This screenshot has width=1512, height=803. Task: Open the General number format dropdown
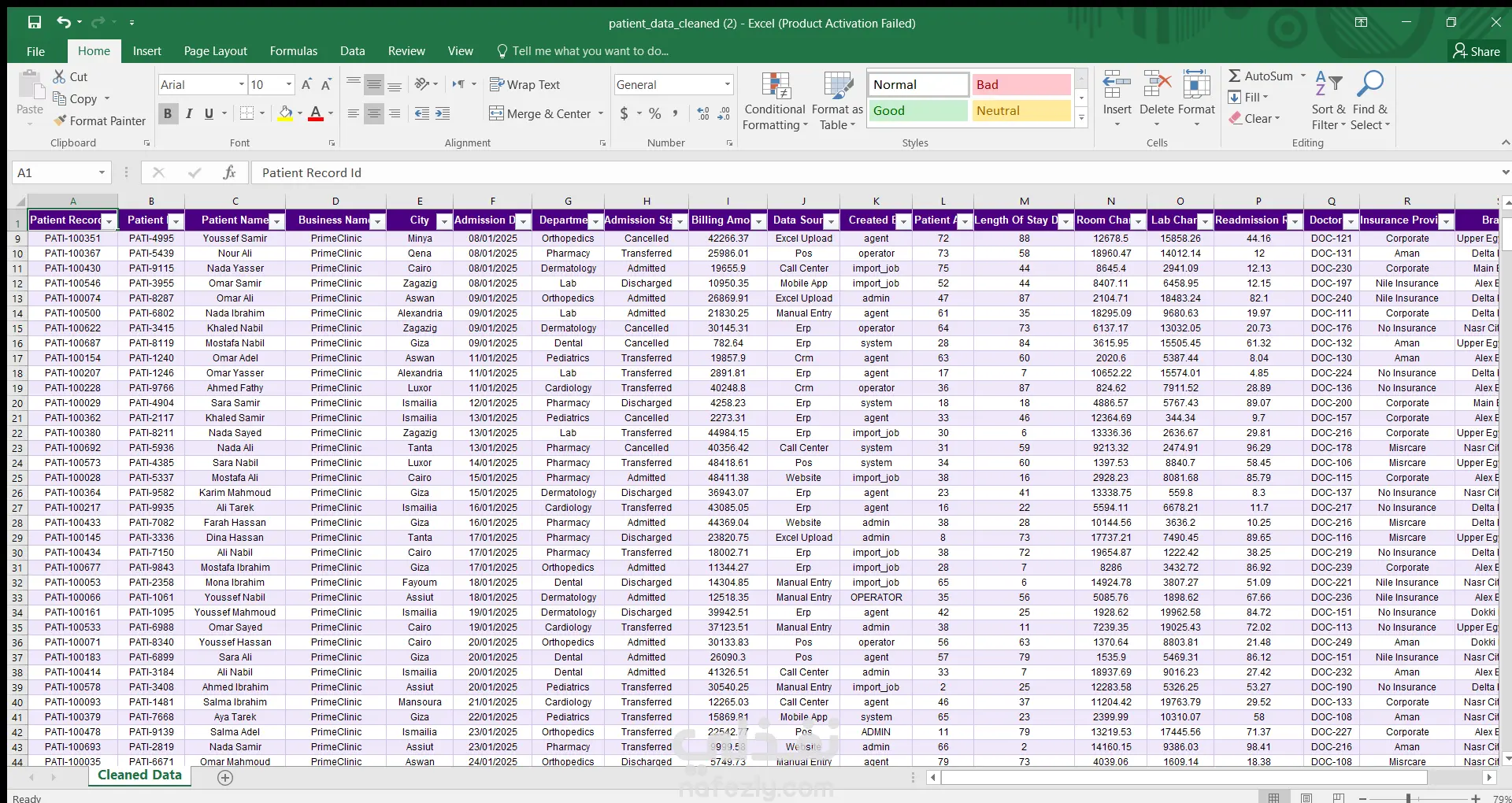click(x=727, y=84)
